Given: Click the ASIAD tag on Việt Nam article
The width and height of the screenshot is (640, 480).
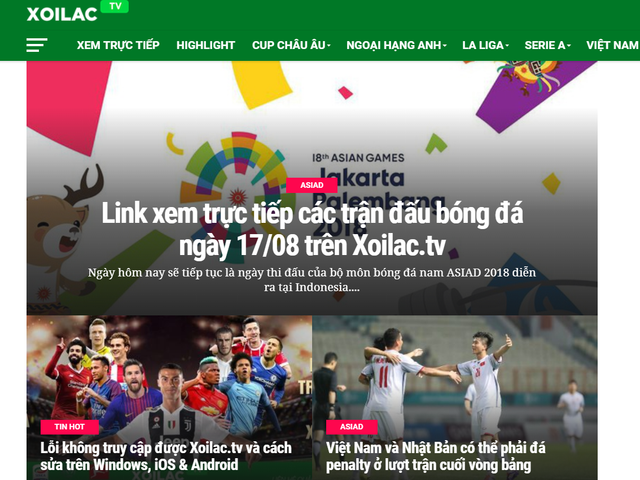Looking at the screenshot, I should [x=351, y=427].
